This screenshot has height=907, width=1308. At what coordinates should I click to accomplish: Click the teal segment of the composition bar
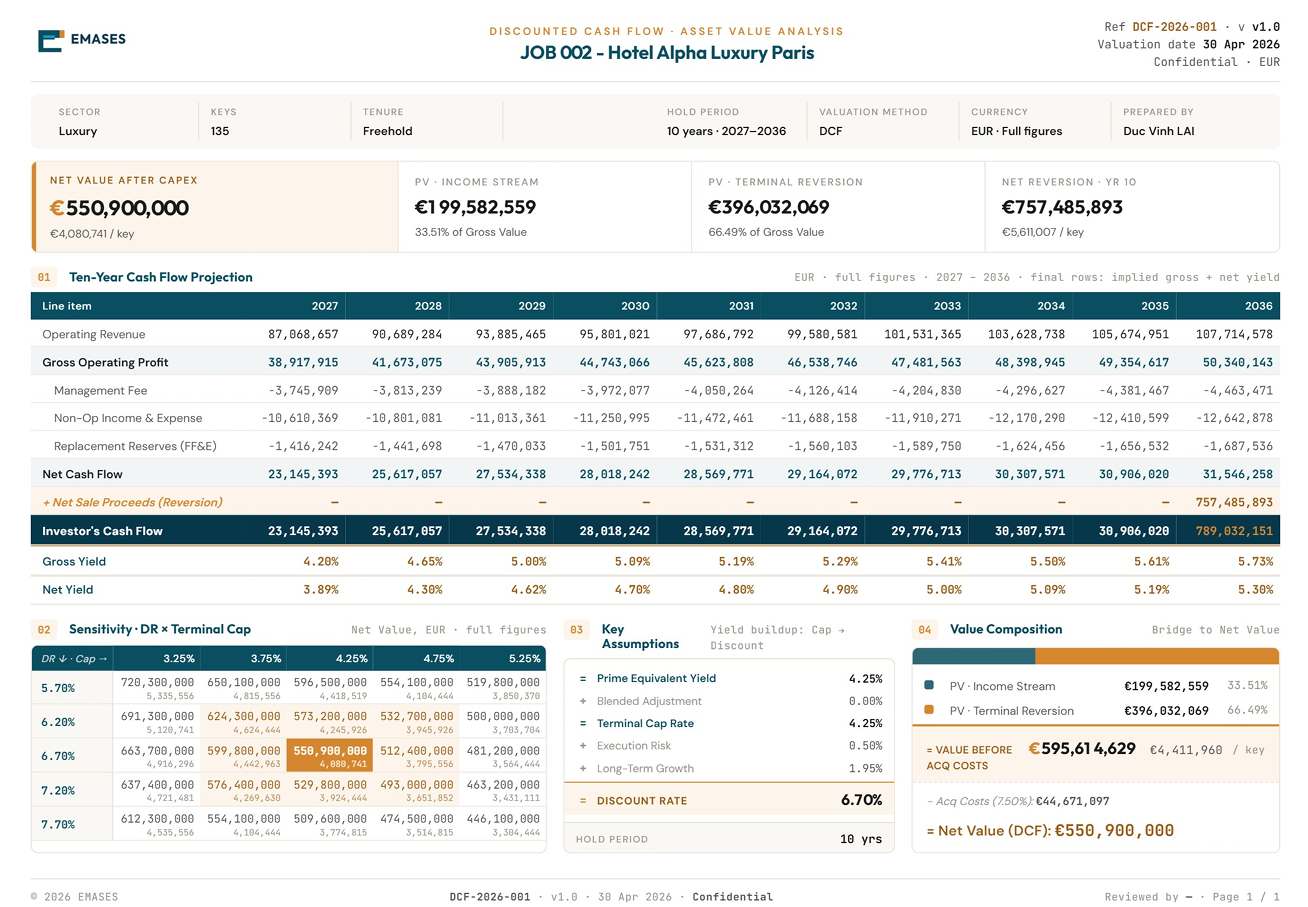974,656
